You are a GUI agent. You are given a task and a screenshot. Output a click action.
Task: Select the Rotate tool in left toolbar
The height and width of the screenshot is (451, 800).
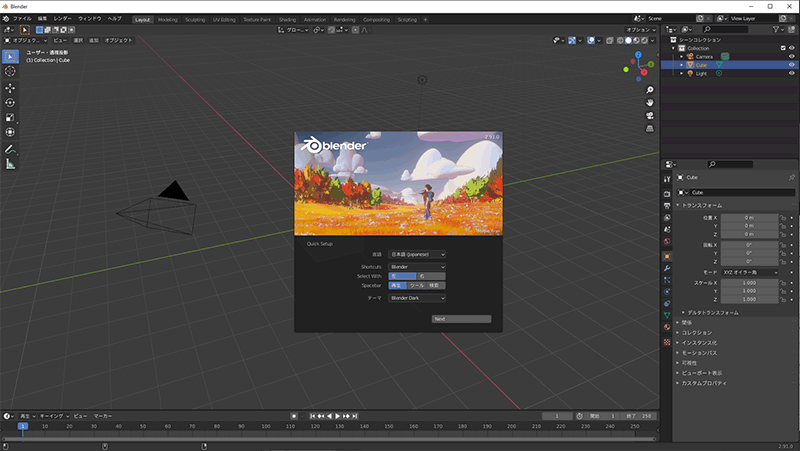[10, 102]
